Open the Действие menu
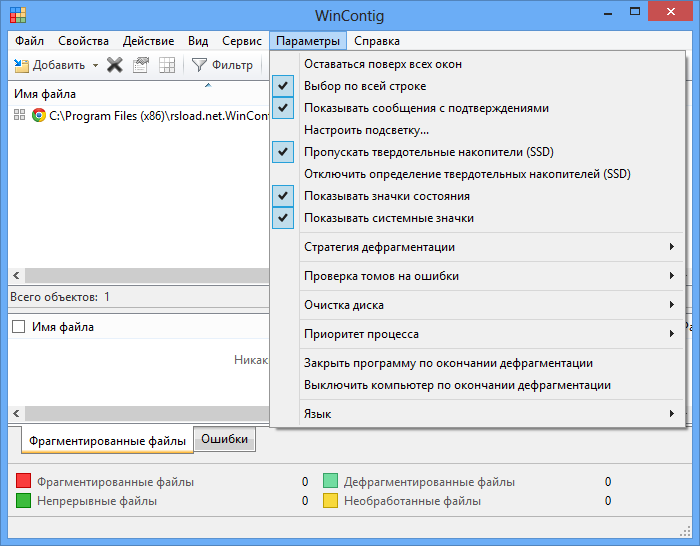700x546 pixels. (x=148, y=41)
